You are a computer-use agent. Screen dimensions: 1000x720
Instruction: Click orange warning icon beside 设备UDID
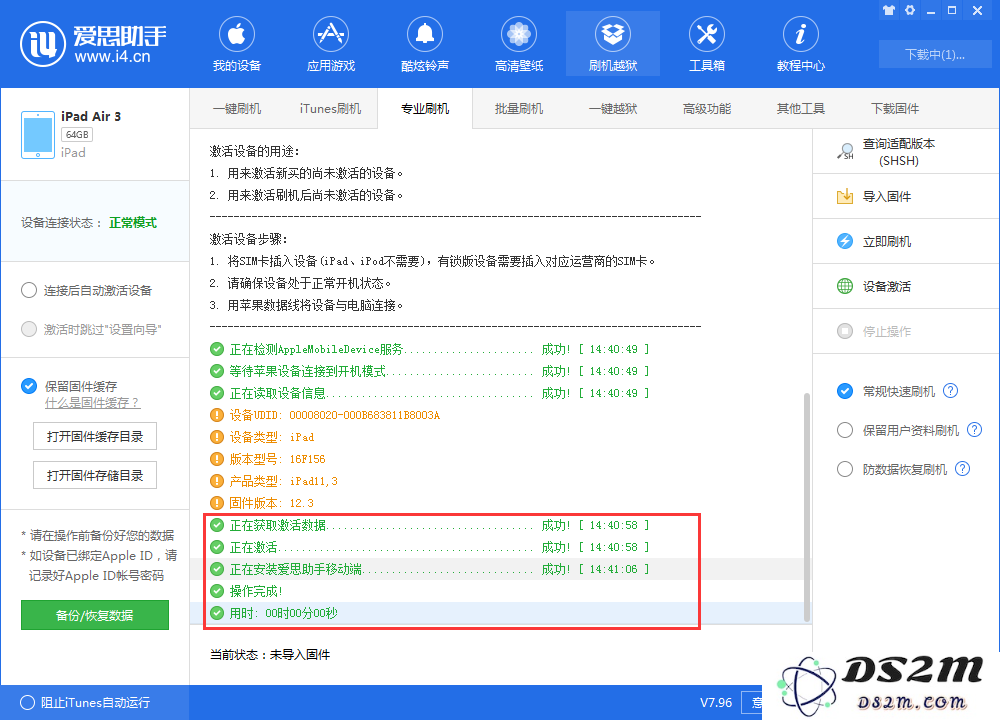pos(217,415)
